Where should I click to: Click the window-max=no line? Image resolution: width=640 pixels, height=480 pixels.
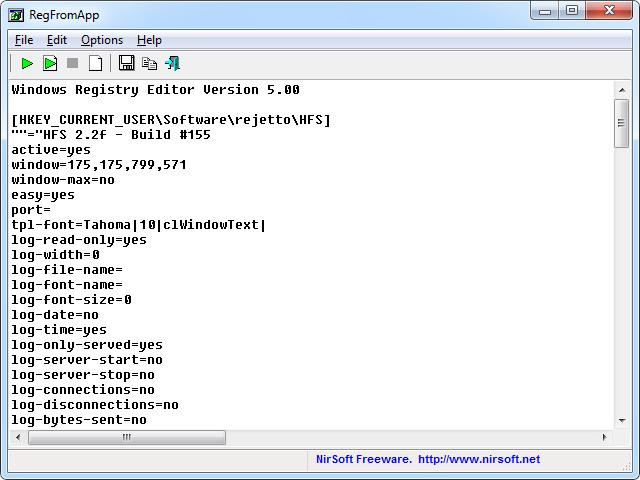coord(63,180)
